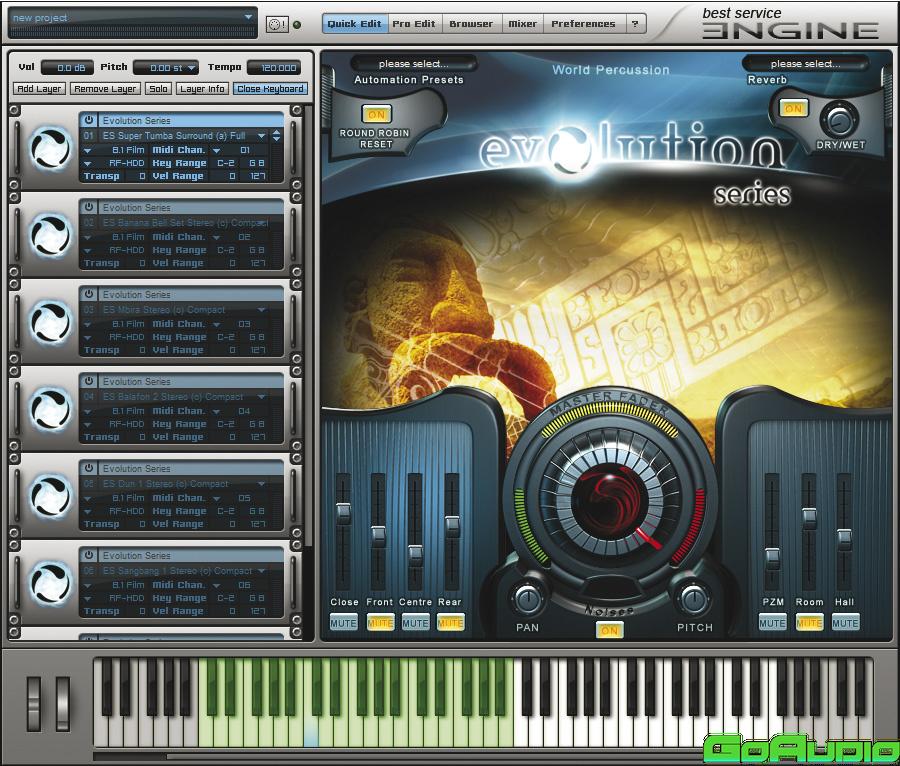Open the Reverb preset dropdown
The width and height of the screenshot is (900, 766).
coord(805,64)
